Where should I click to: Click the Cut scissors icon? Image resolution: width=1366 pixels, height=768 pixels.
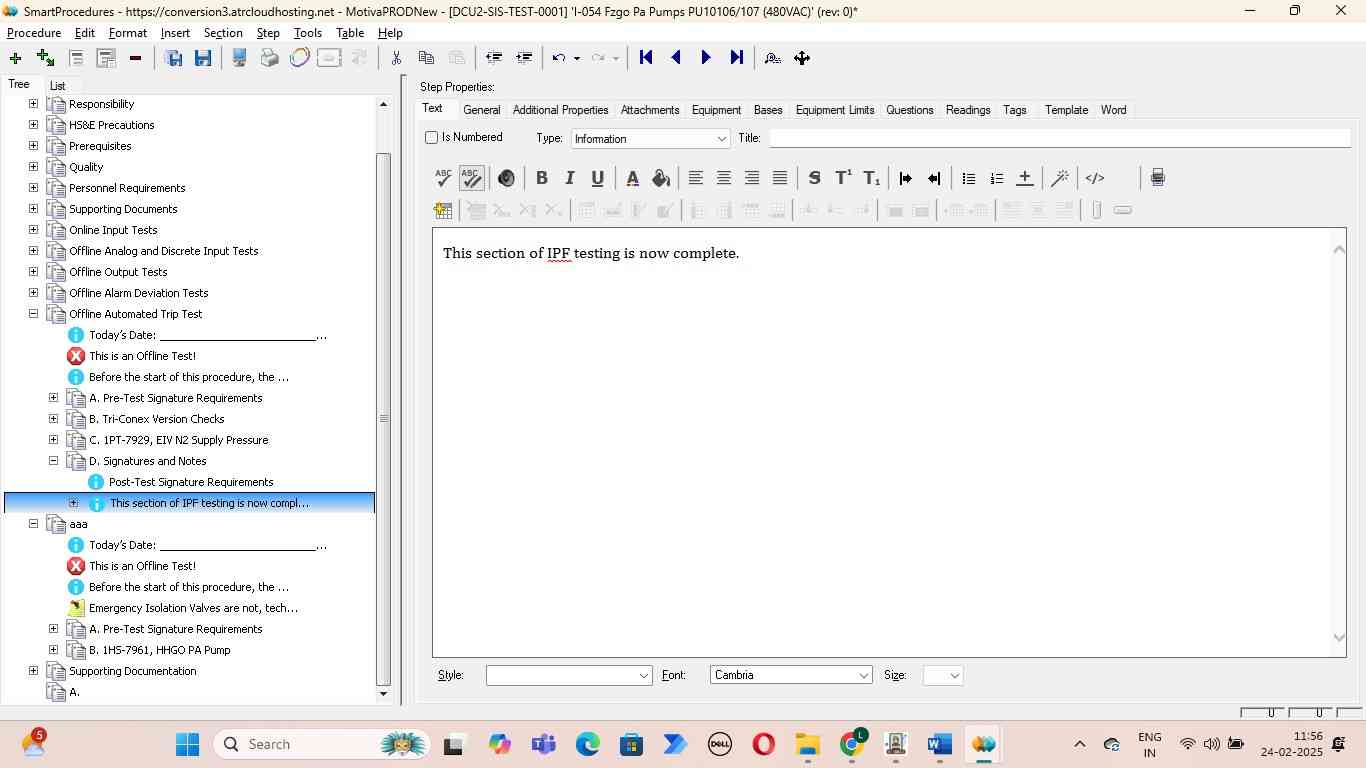pyautogui.click(x=396, y=58)
